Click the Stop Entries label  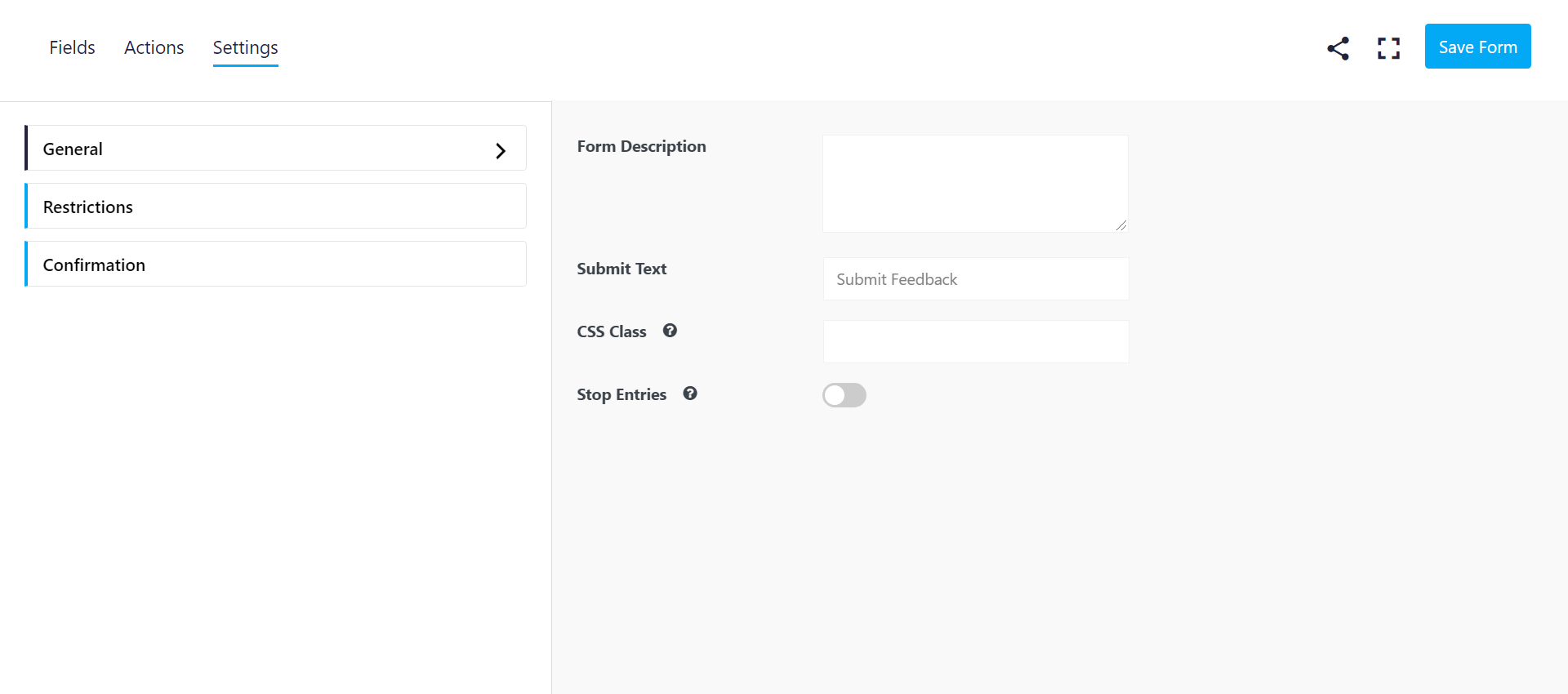tap(621, 394)
